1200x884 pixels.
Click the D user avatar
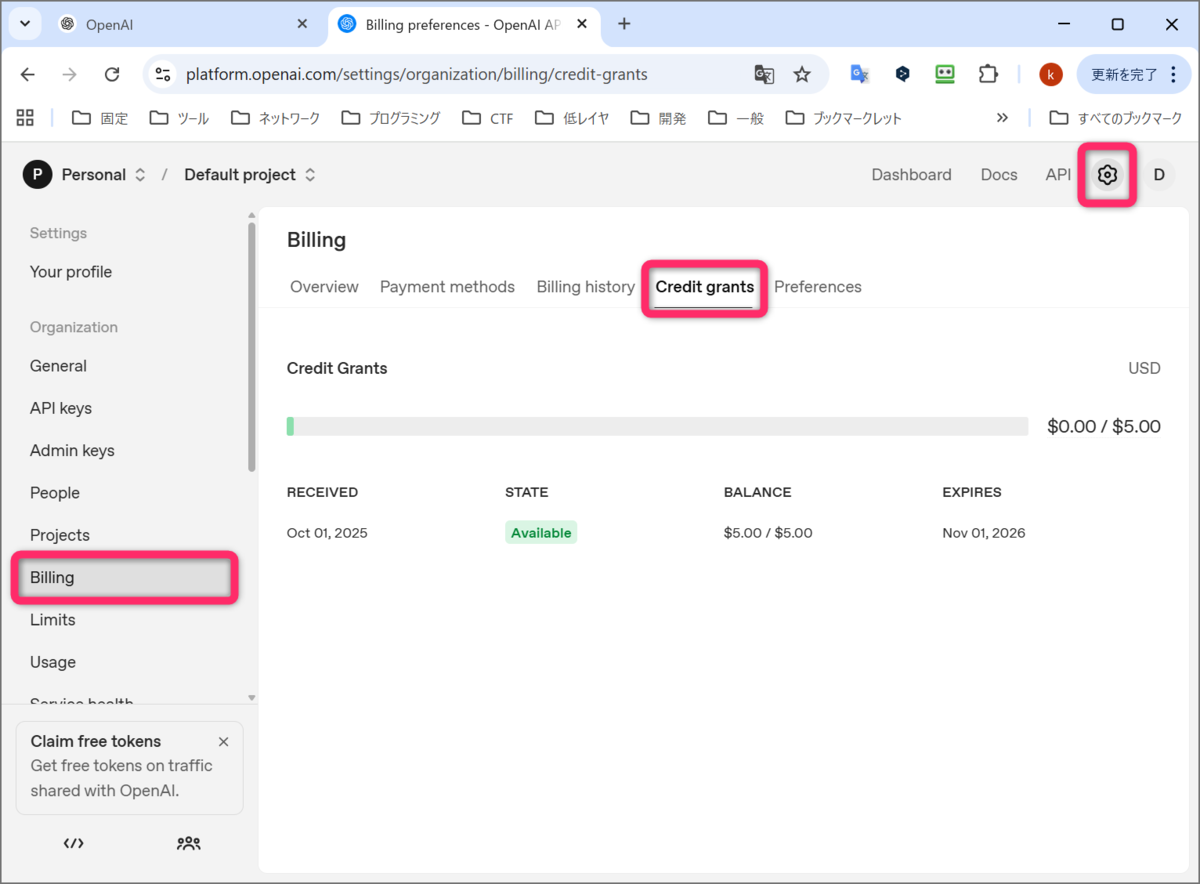(x=1159, y=175)
